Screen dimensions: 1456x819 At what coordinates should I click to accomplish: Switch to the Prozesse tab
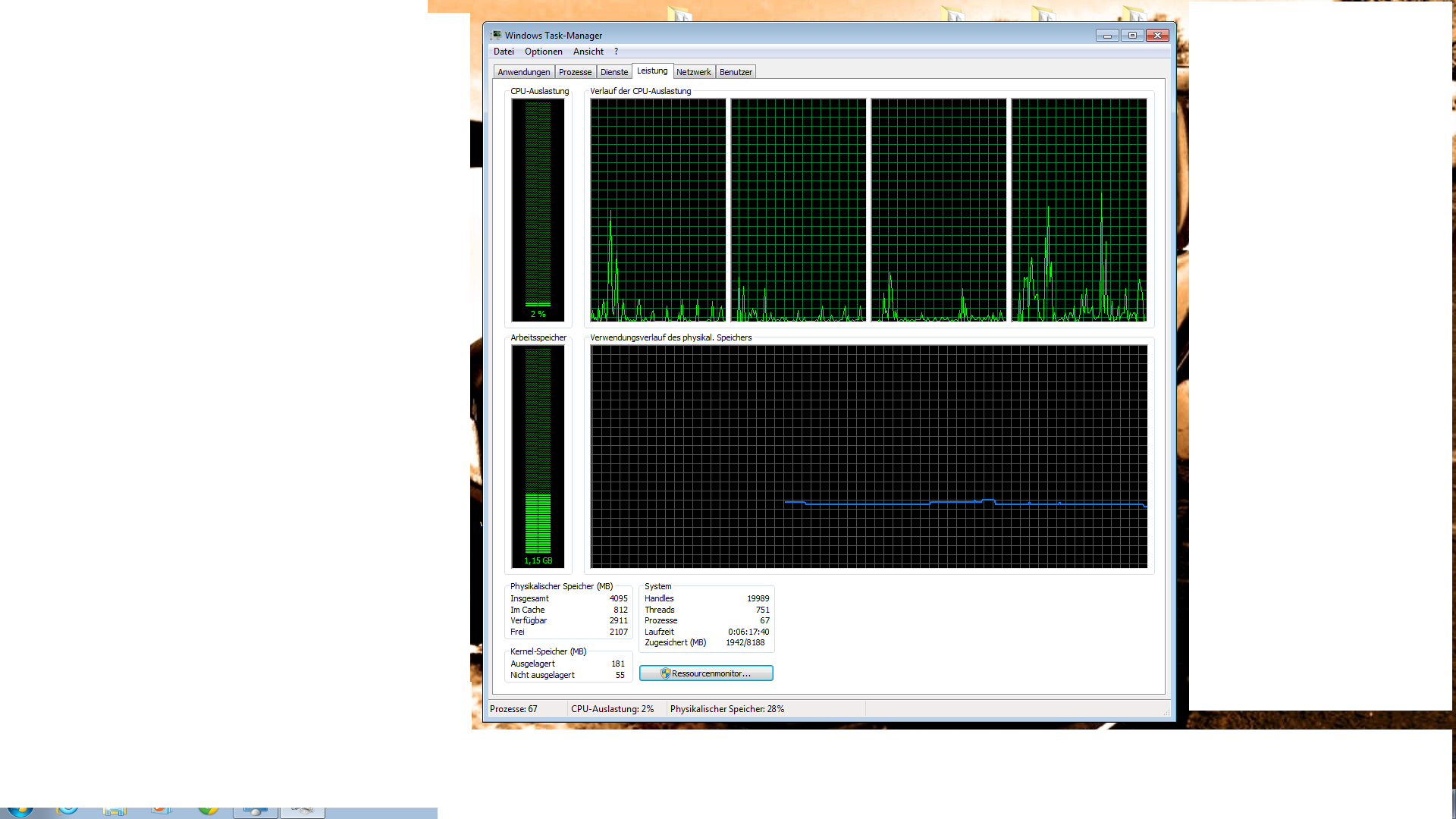(575, 72)
